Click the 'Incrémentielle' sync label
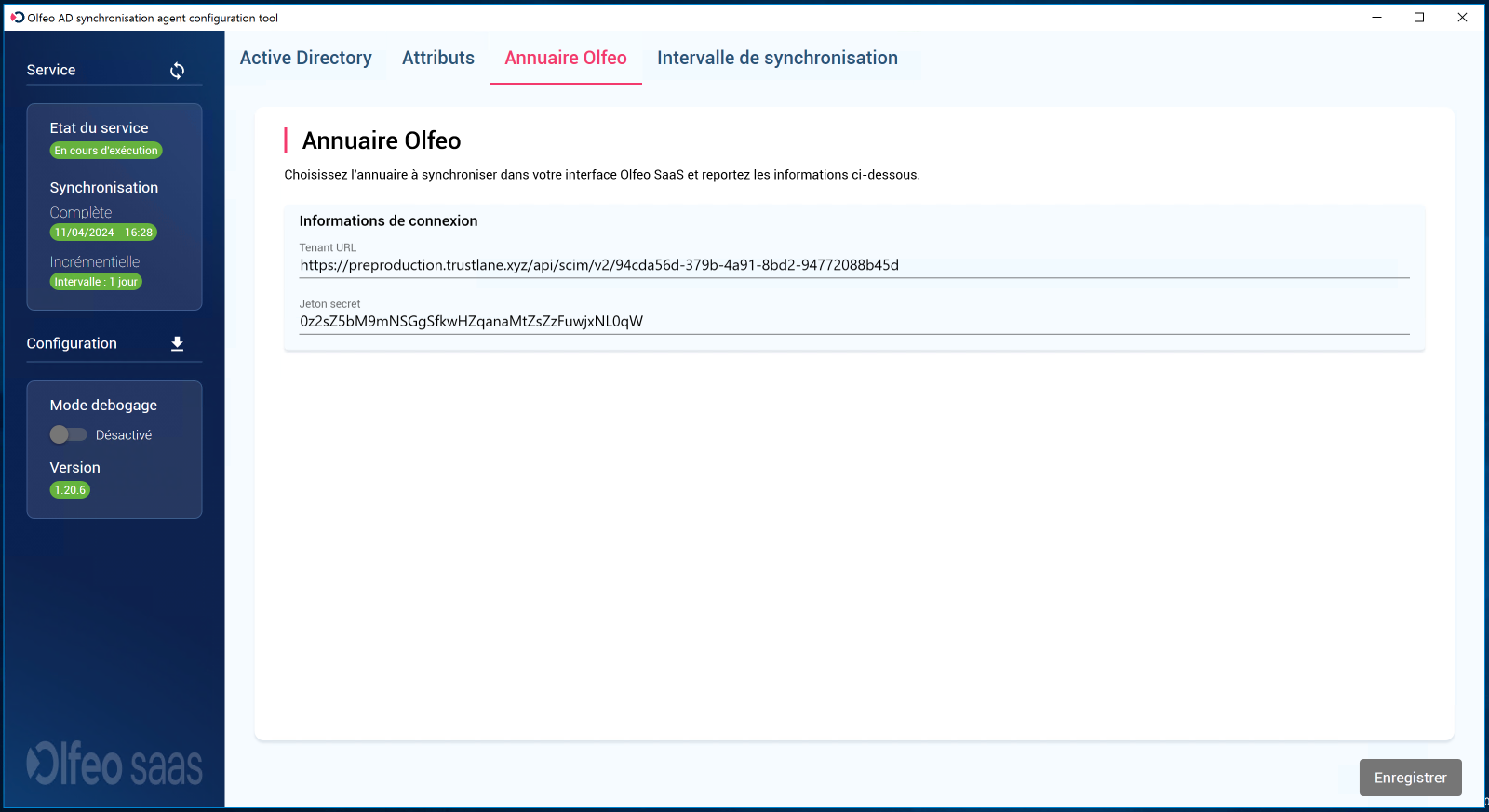Screen dimensions: 1489x812 point(95,262)
